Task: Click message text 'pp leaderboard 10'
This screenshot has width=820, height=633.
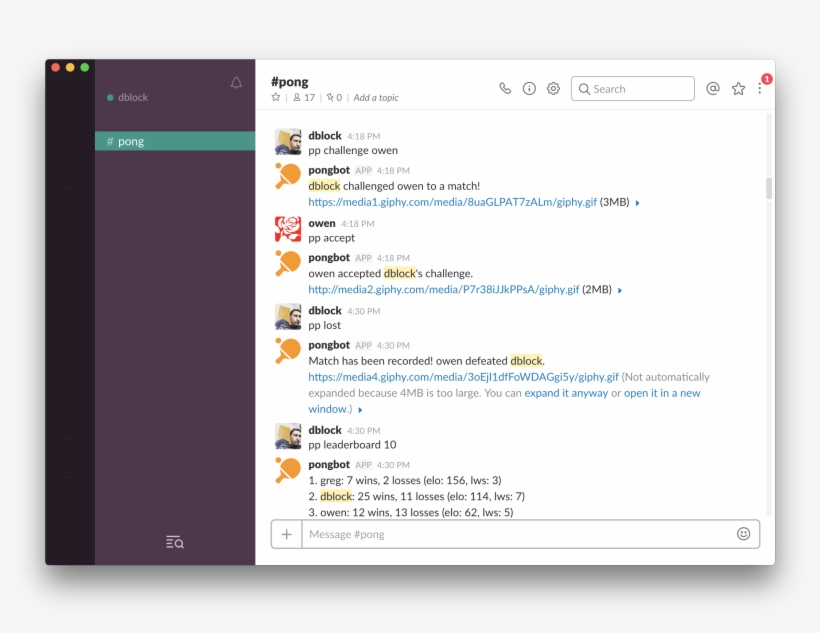Action: (352, 445)
